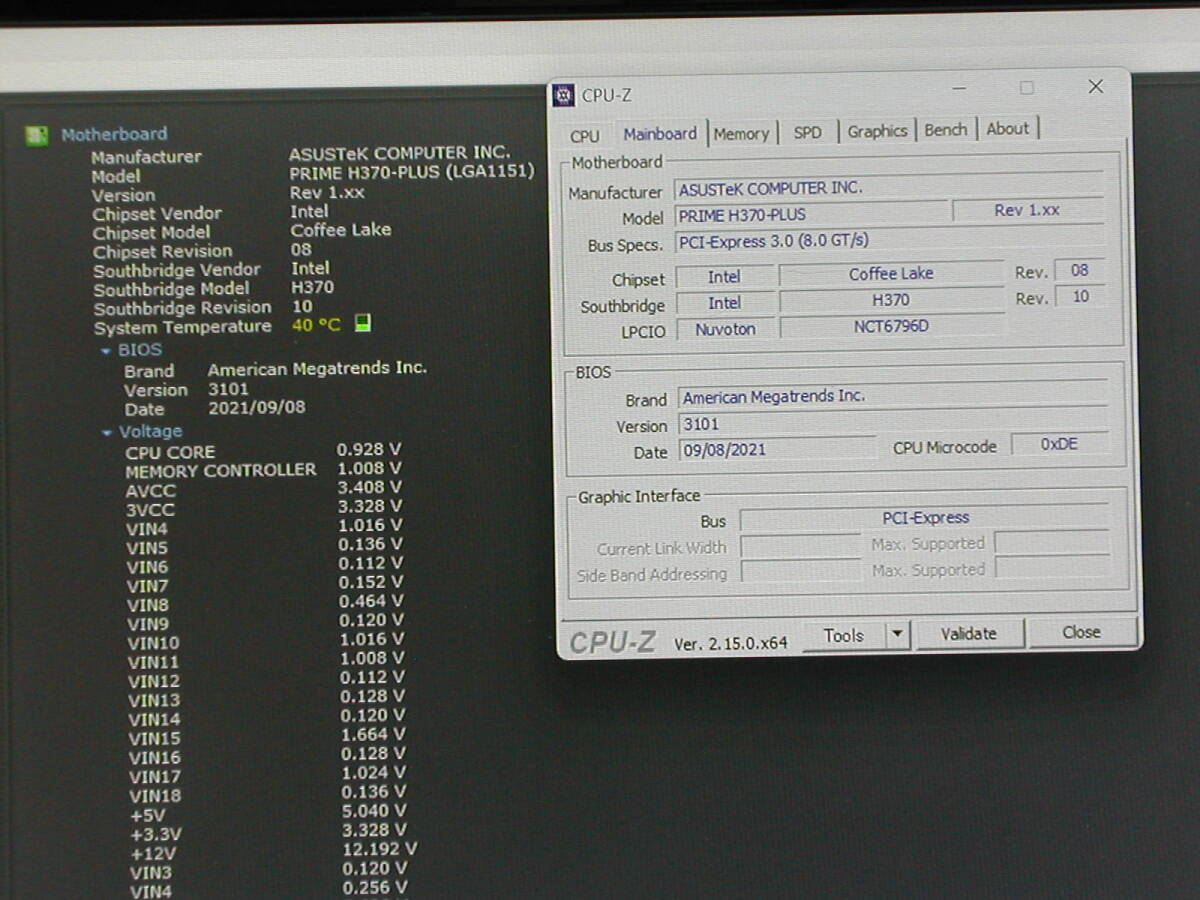This screenshot has width=1200, height=900.
Task: Click the +5V 5.040 V row
Action: (x=268, y=812)
